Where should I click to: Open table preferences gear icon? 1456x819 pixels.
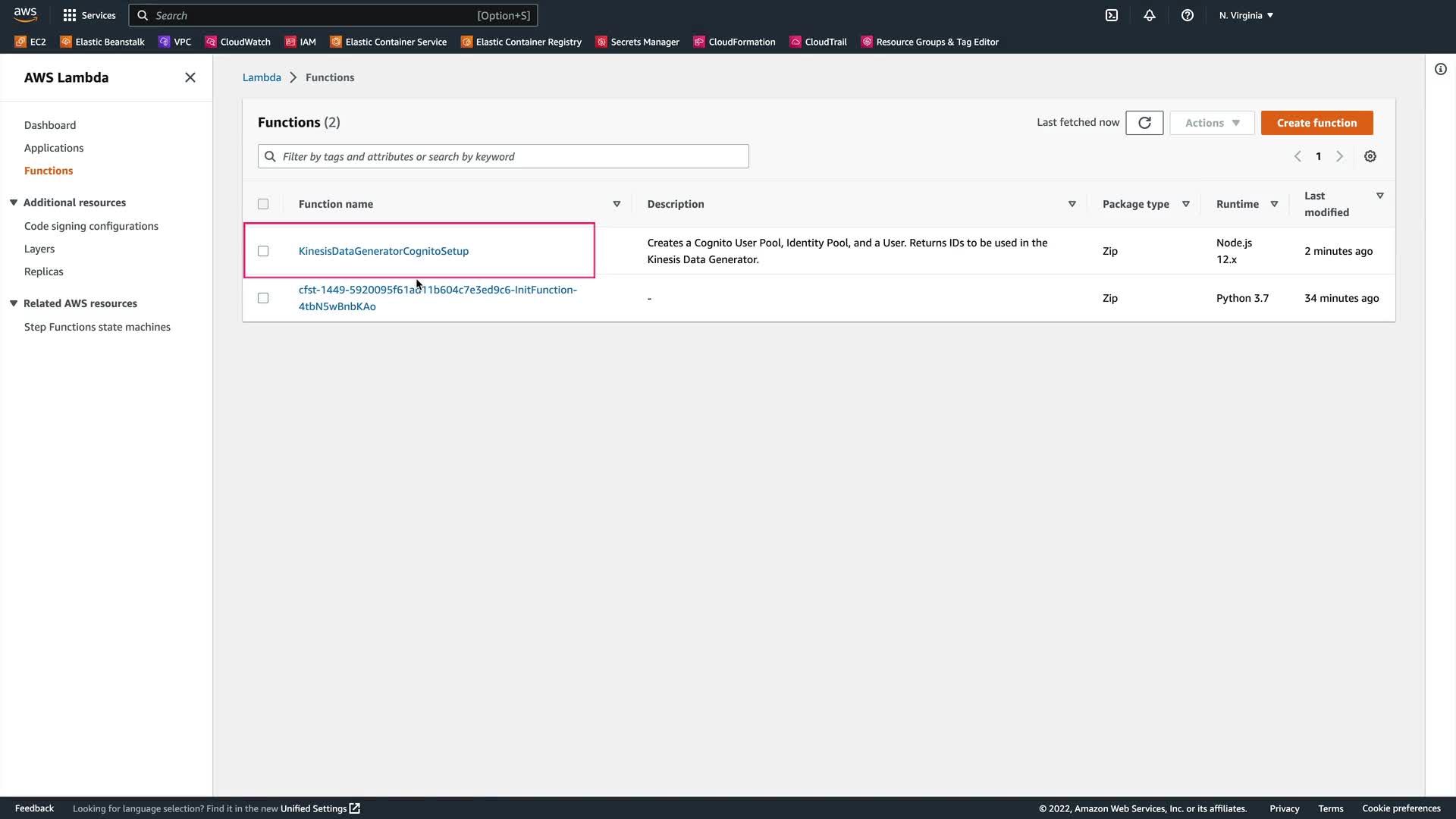[1370, 156]
